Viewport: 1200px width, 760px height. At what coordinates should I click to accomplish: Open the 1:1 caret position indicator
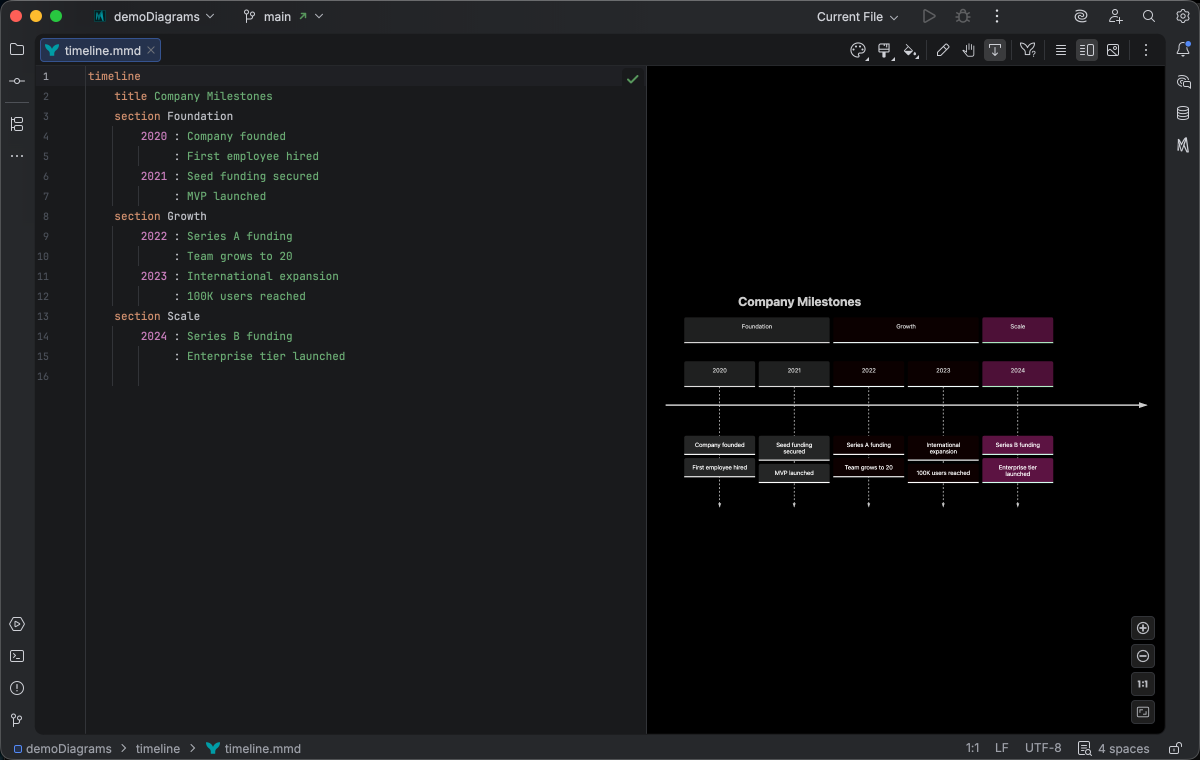tap(972, 748)
